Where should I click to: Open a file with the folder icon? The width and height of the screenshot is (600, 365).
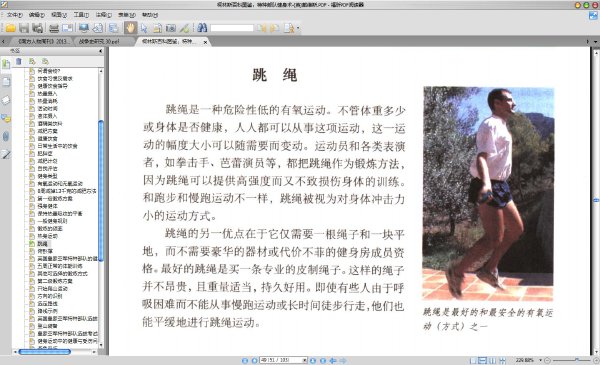click(10, 28)
